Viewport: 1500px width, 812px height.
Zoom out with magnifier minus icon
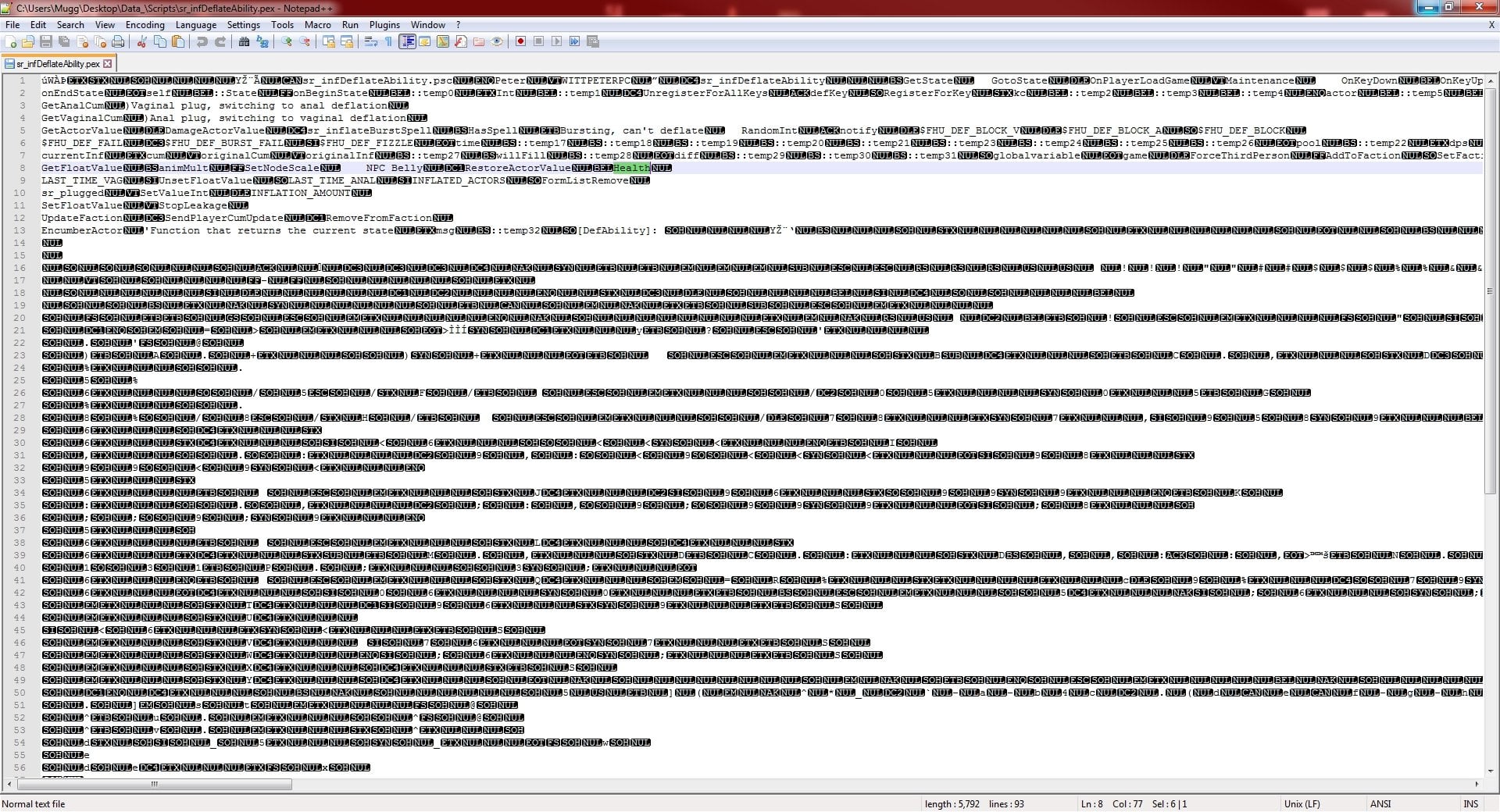305,41
